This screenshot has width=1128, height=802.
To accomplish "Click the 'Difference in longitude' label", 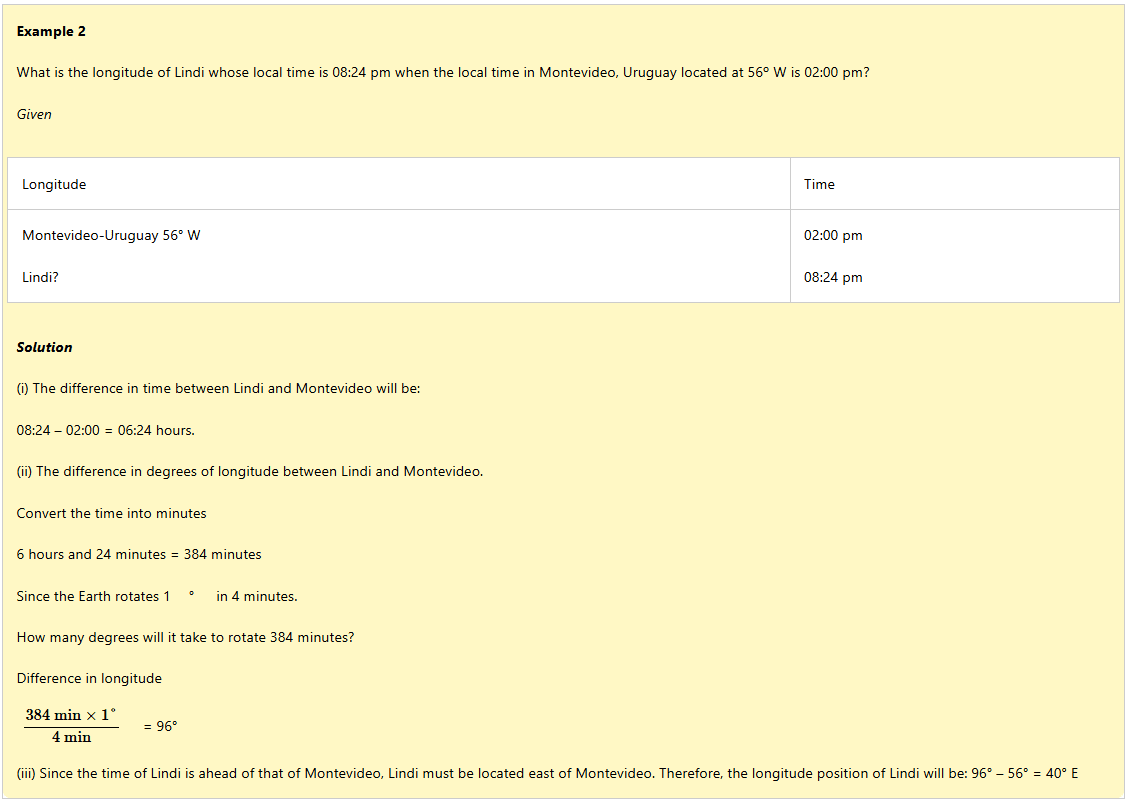I will [x=89, y=678].
